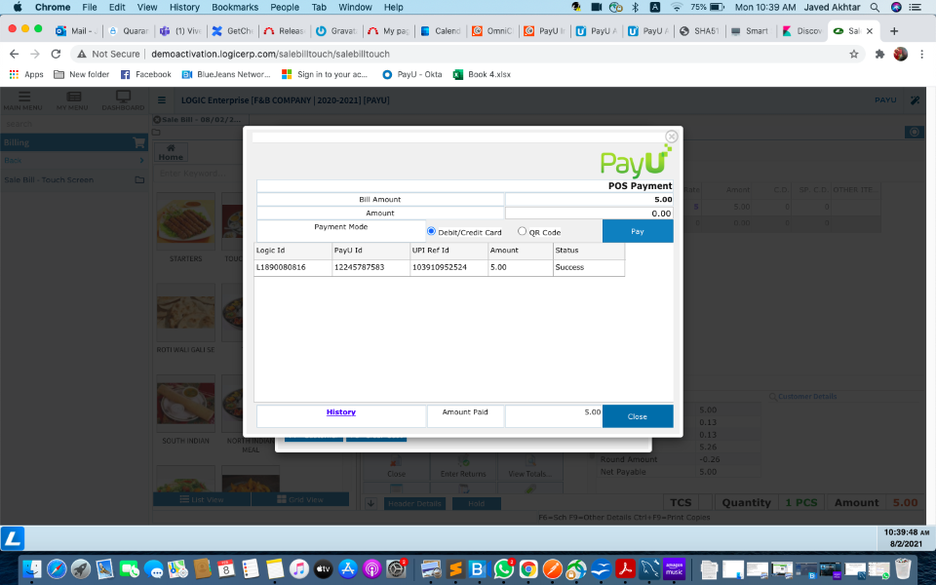Click the Customer Details search link
Screen dimensions: 936x585
803,396
